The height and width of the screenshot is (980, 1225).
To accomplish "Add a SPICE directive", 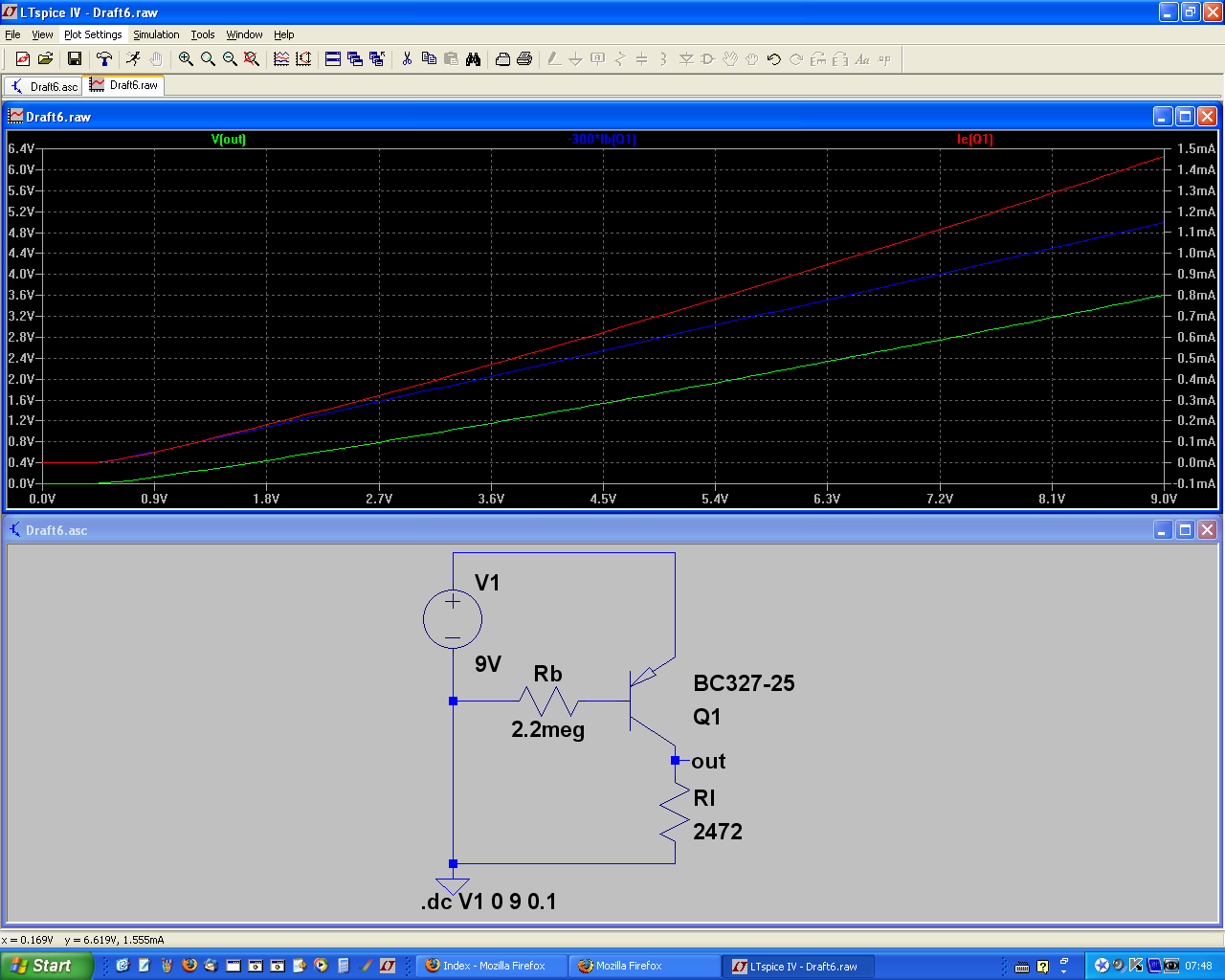I will point(884,59).
